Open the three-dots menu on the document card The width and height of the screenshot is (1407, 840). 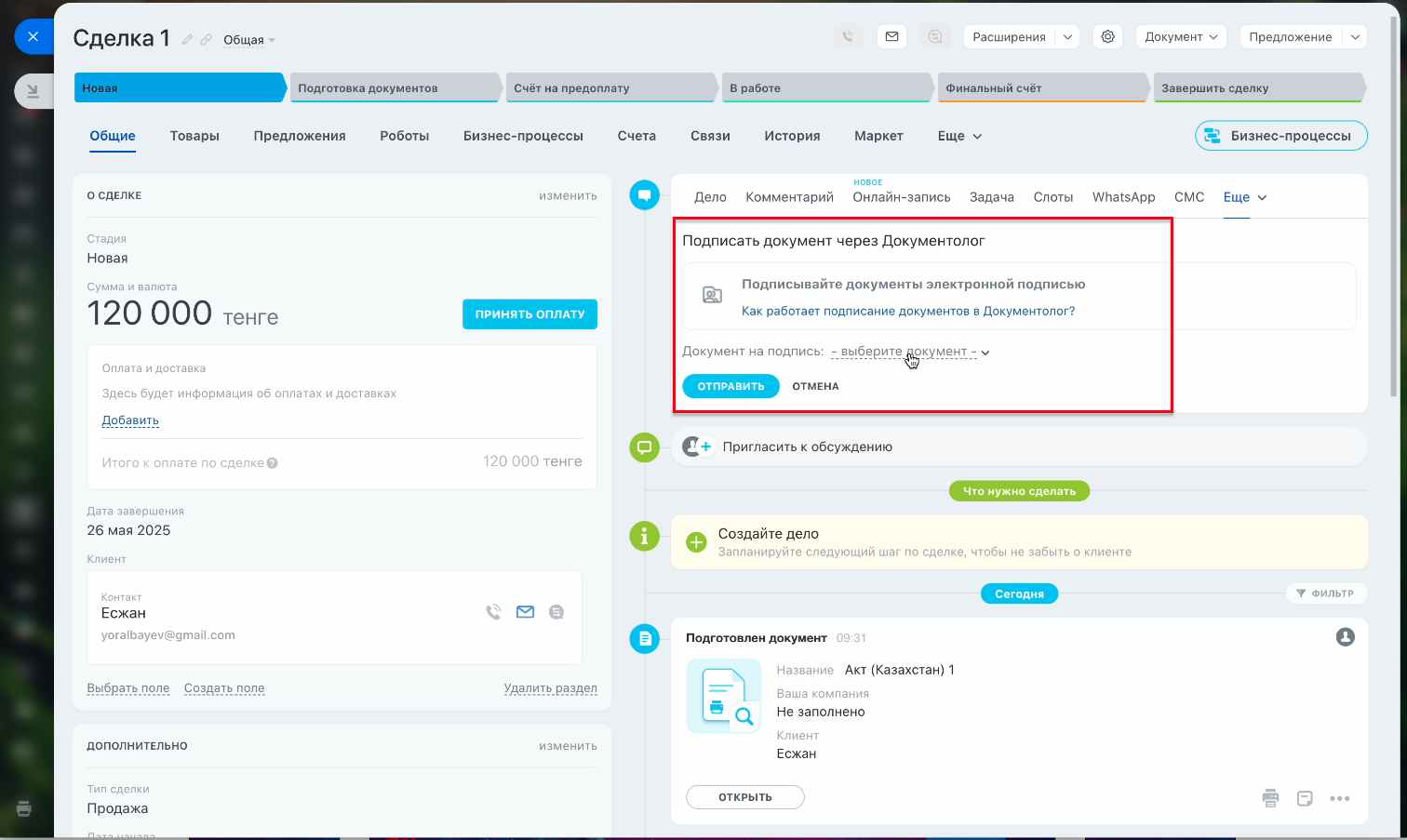(1339, 798)
